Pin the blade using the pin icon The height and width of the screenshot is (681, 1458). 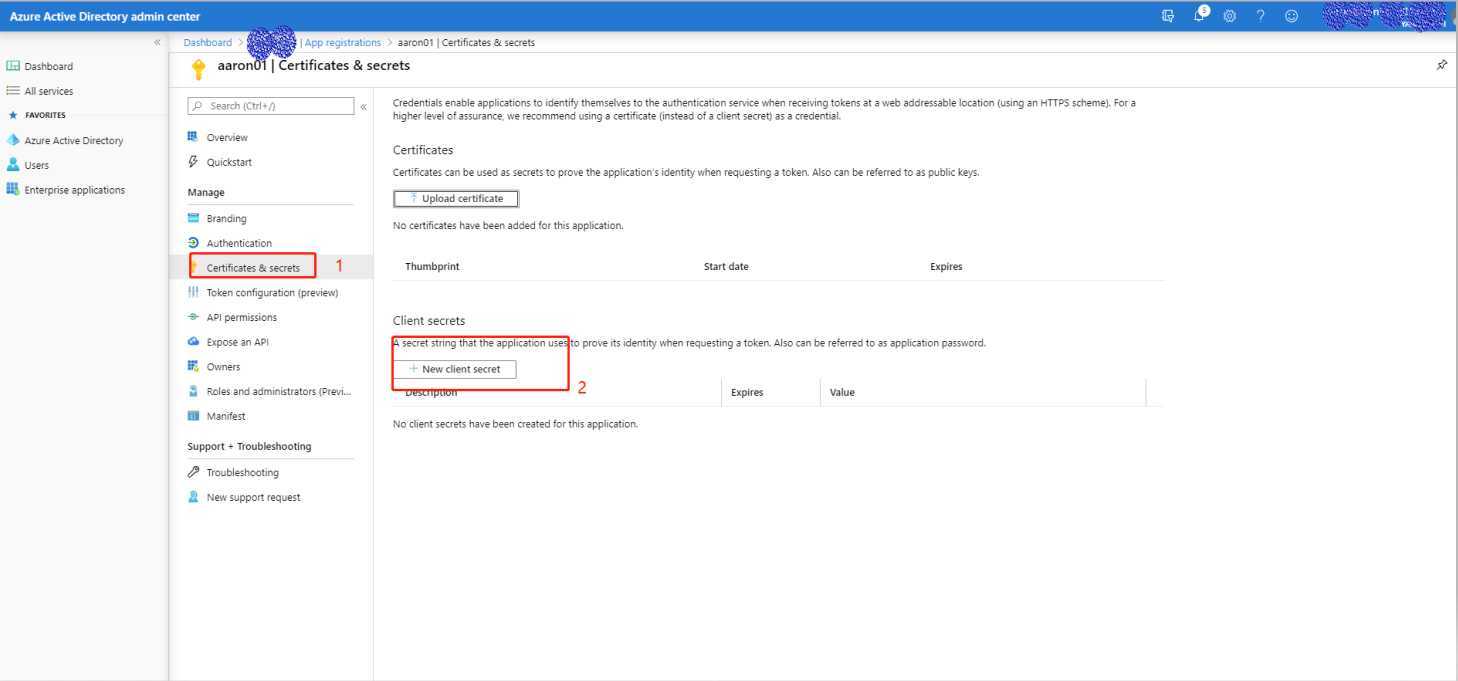1441,65
